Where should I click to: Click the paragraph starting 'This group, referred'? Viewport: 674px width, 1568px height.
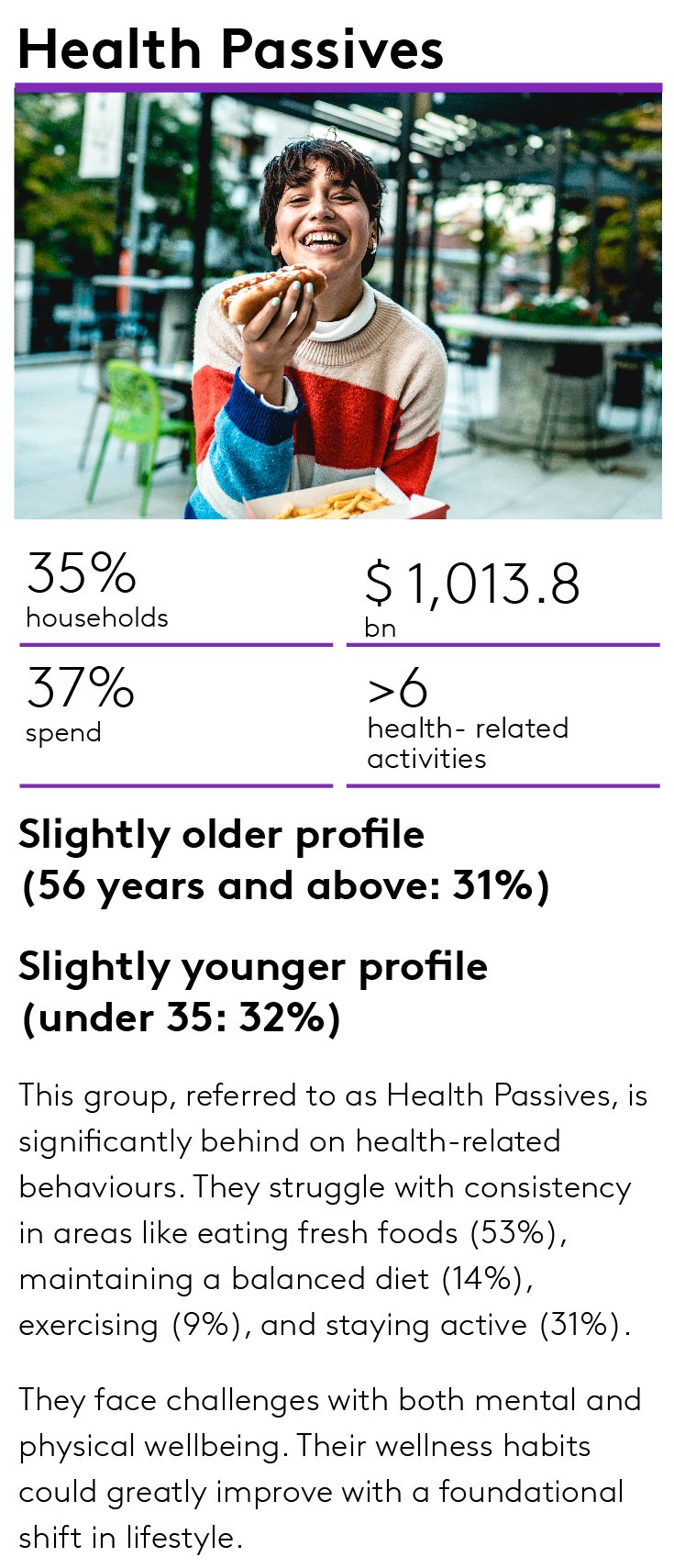pos(334,1210)
